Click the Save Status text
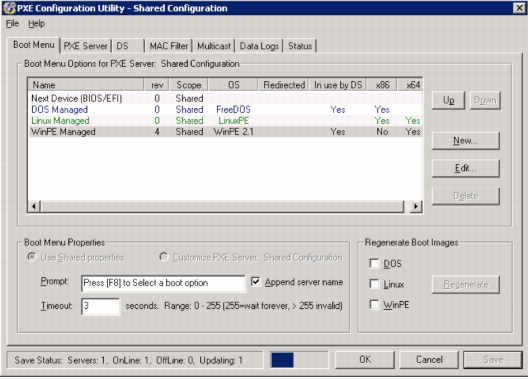 [x=128, y=360]
